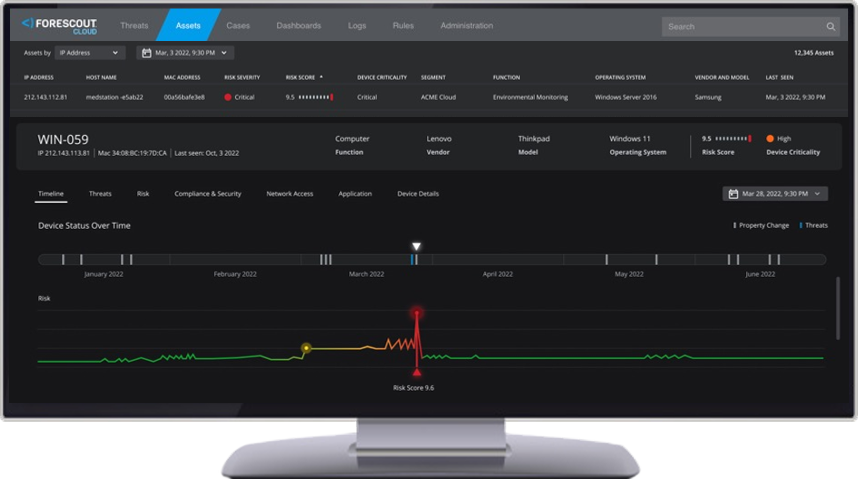This screenshot has height=479, width=858.
Task: Open the Administration tab
Action: 467,25
